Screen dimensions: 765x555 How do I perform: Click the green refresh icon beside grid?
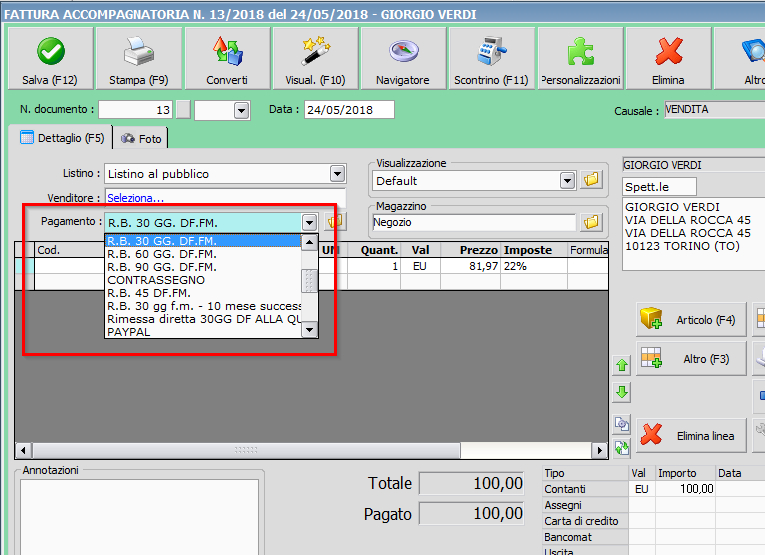622,448
